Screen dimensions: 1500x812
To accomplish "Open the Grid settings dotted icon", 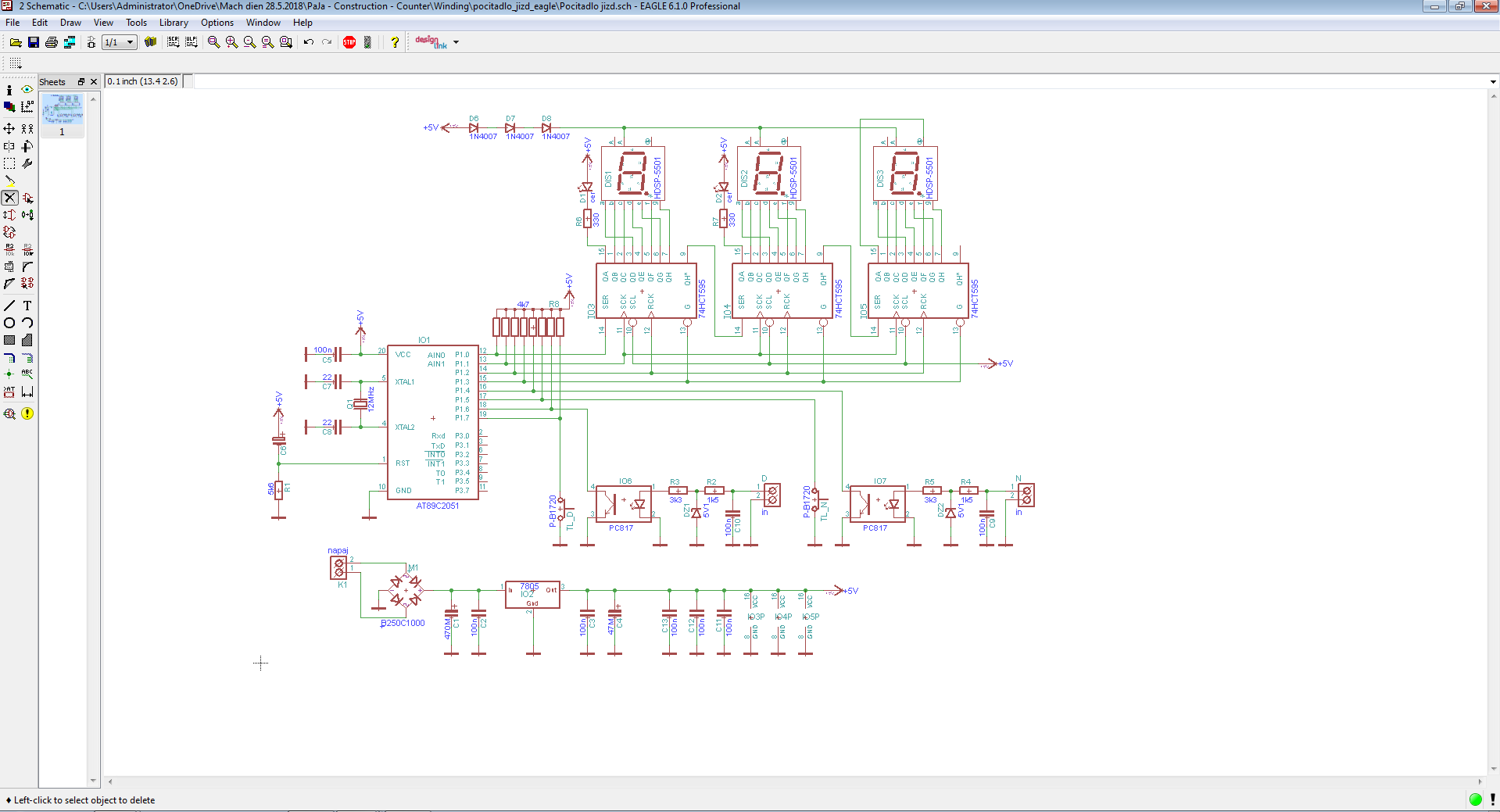I will click(x=16, y=63).
